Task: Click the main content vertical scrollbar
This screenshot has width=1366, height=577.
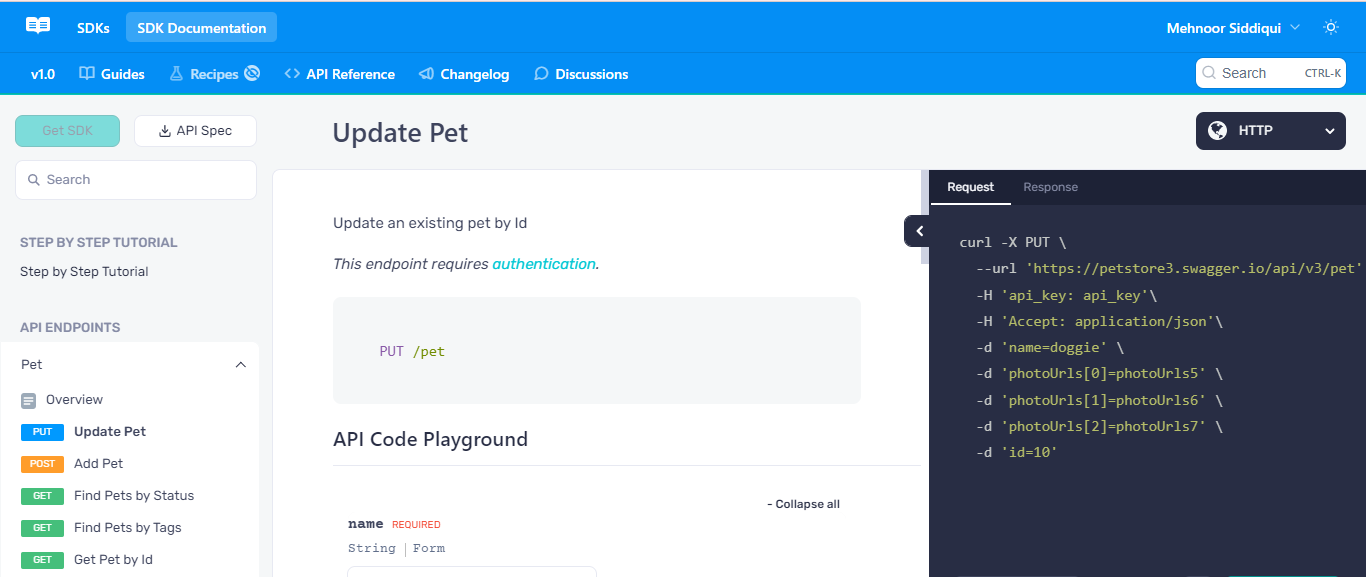Action: coord(924,216)
